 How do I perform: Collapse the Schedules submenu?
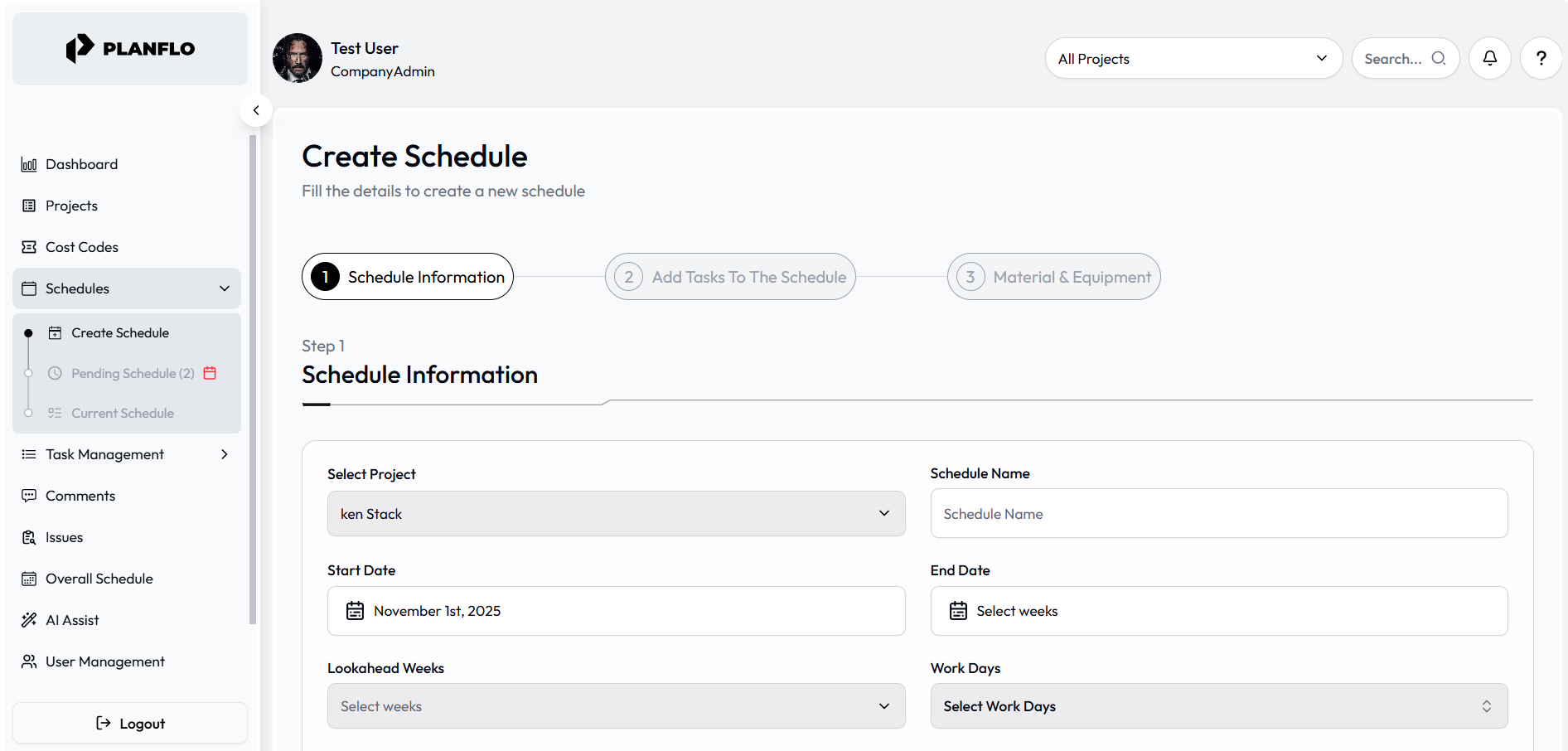[x=225, y=288]
